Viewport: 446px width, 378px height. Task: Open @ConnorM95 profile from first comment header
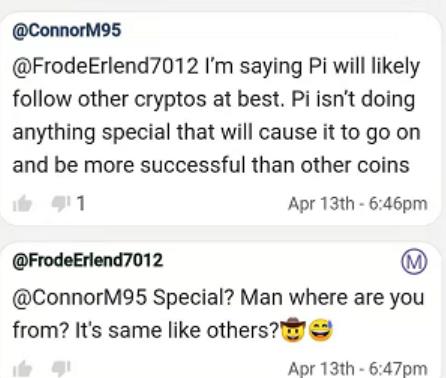click(x=67, y=31)
